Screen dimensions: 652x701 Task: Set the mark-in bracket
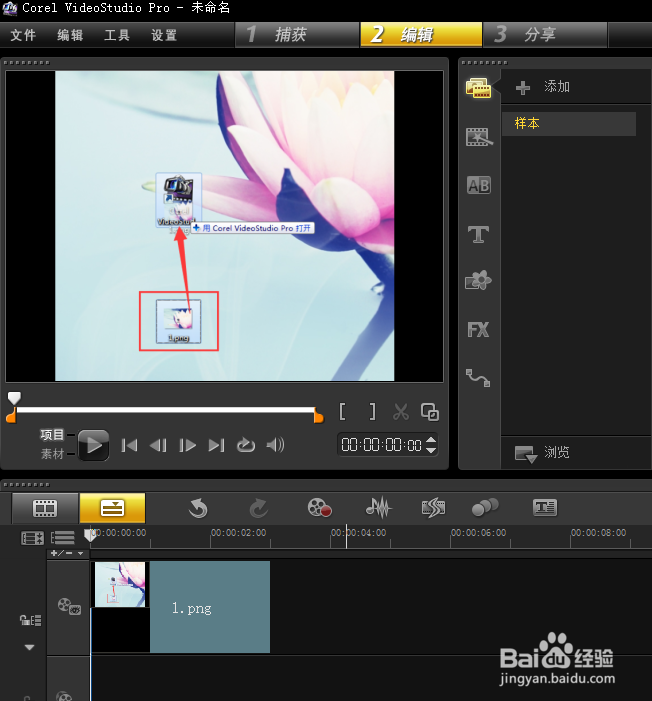point(343,411)
